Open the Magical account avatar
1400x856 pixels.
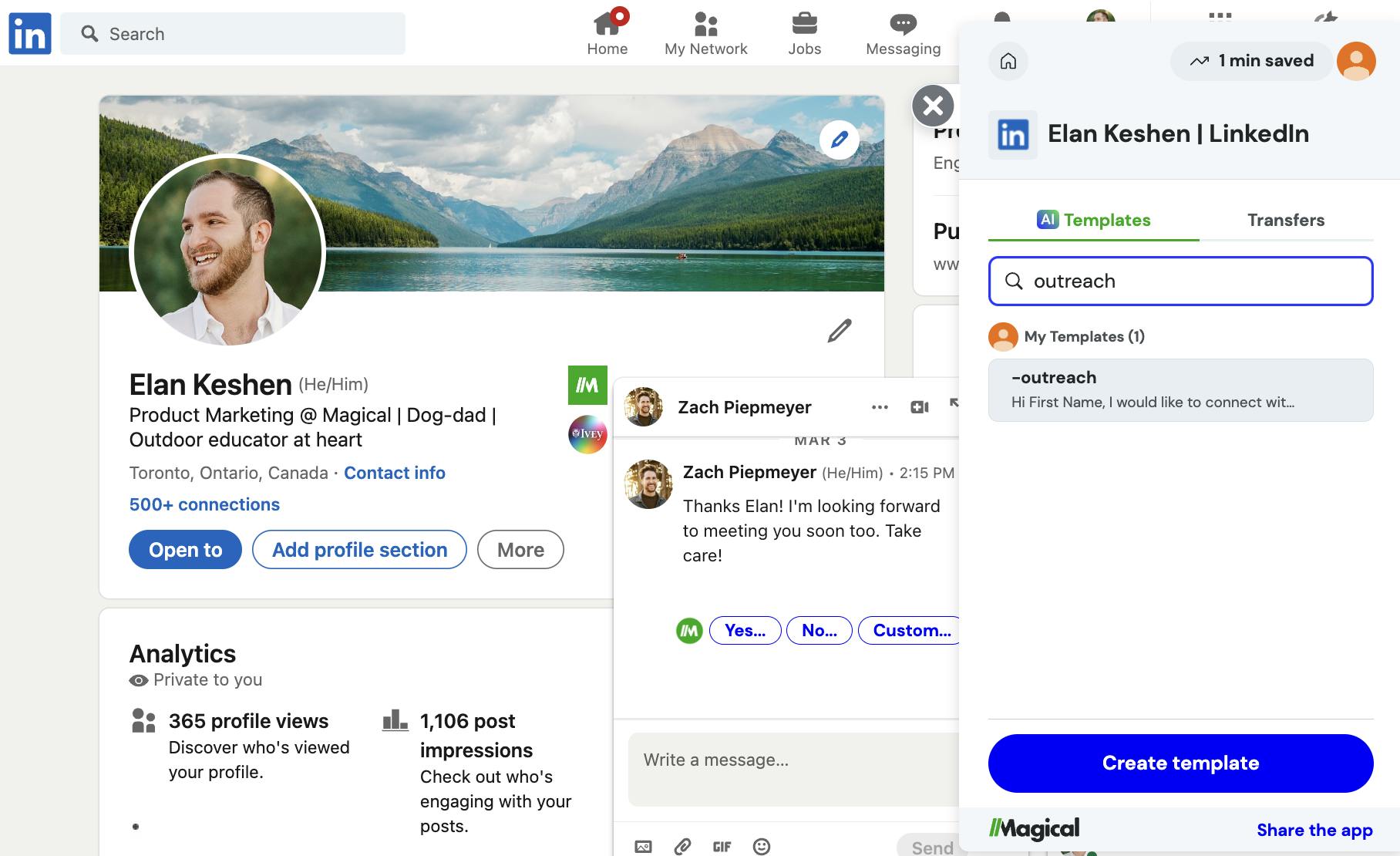(1356, 61)
